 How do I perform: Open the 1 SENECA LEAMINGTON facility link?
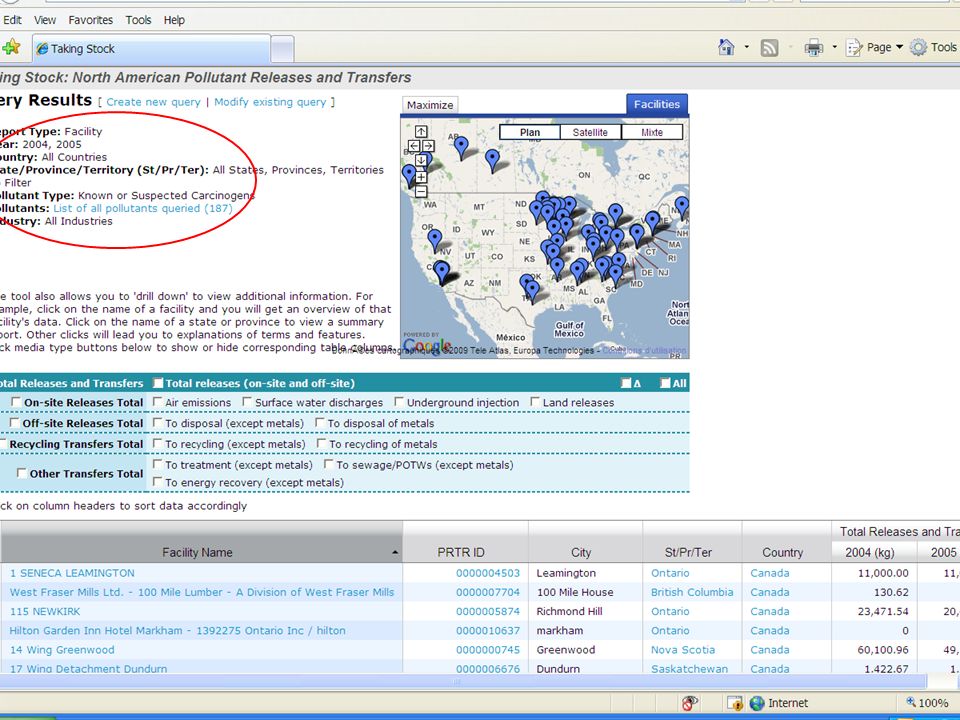(x=72, y=573)
